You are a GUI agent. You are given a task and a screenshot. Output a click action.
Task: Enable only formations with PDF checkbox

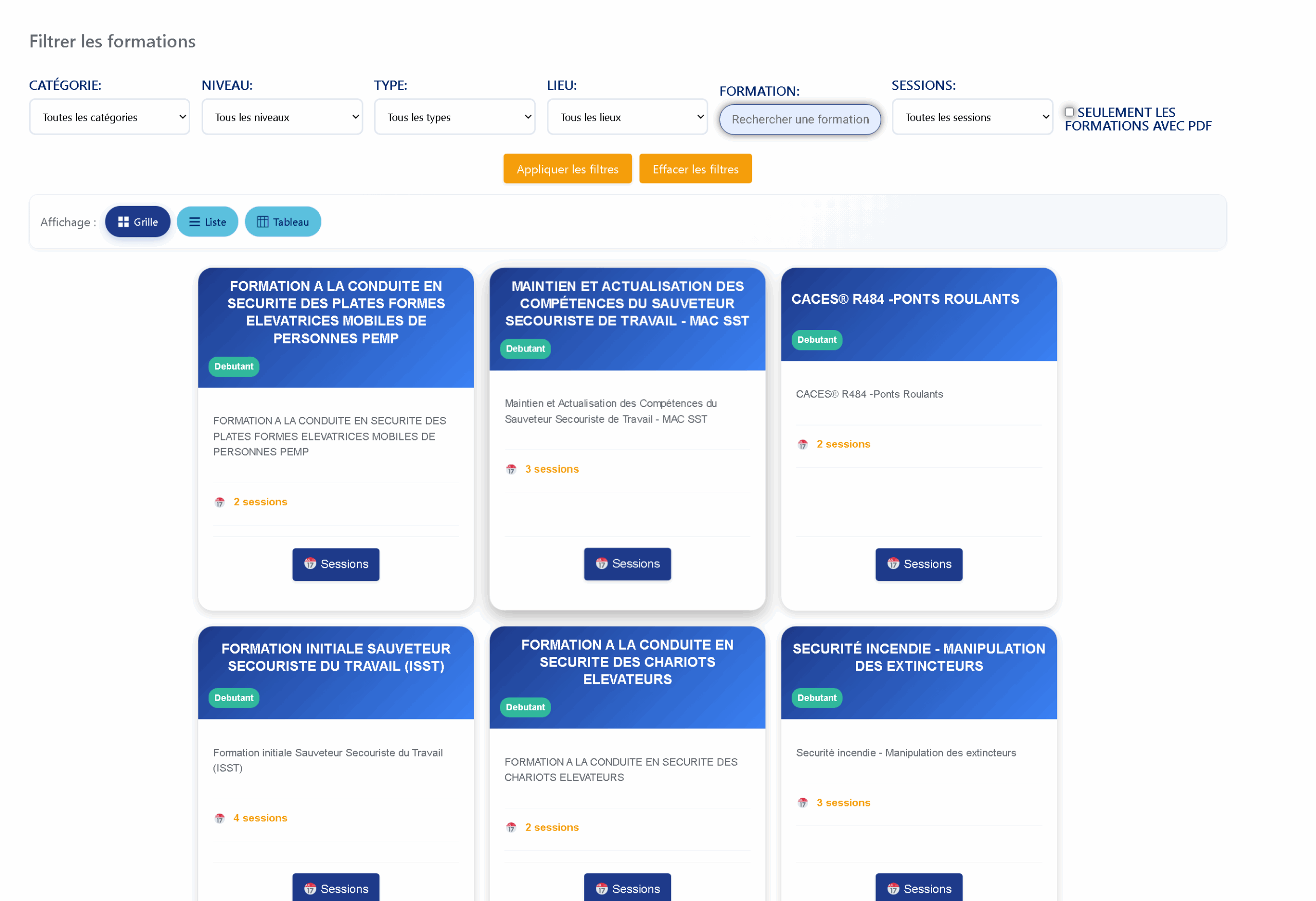tap(1069, 112)
